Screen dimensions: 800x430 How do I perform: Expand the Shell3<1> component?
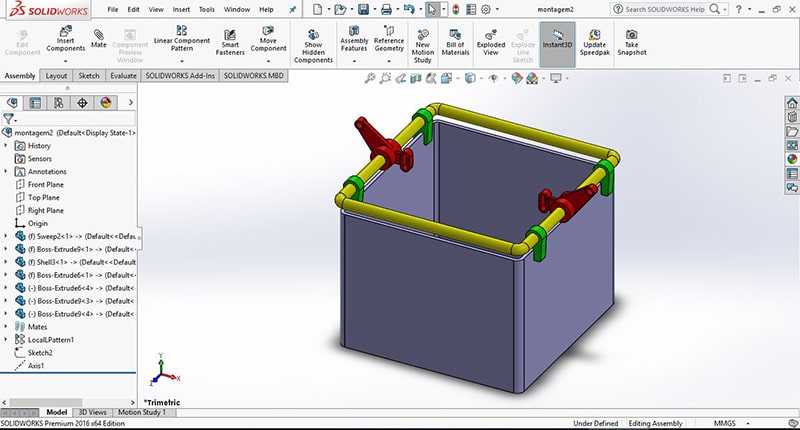[x=6, y=262]
